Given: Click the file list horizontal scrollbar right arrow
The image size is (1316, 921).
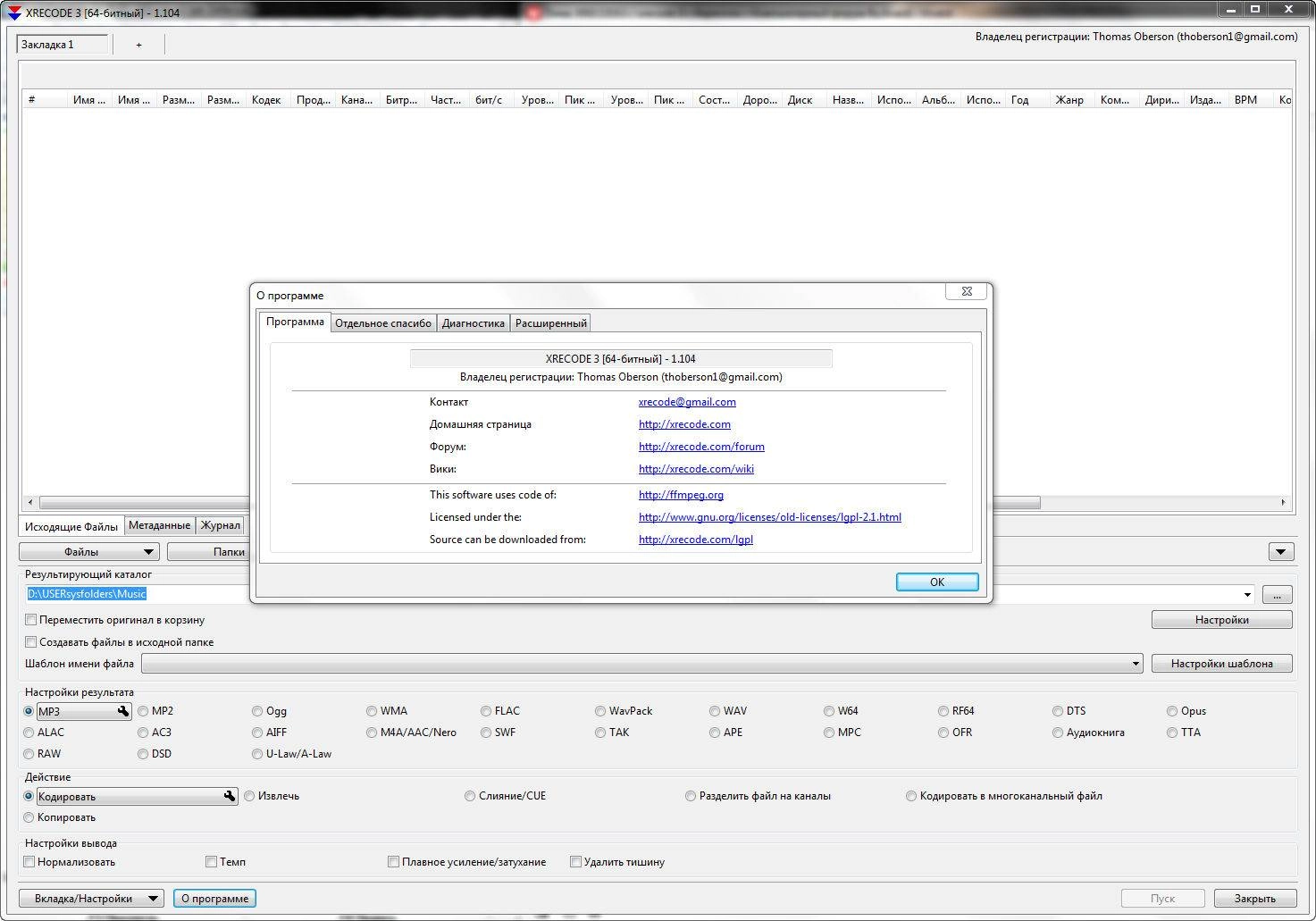Looking at the screenshot, I should coord(1284,503).
